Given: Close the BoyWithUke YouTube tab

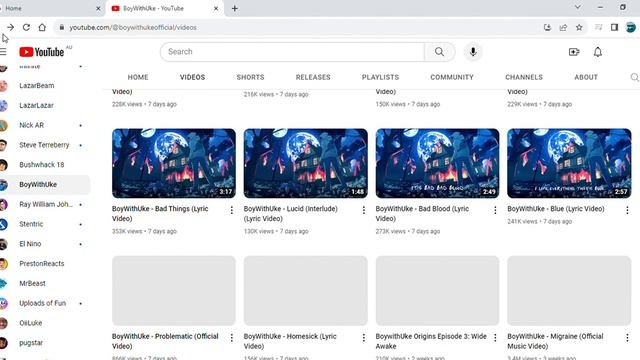Looking at the screenshot, I should click(216, 8).
